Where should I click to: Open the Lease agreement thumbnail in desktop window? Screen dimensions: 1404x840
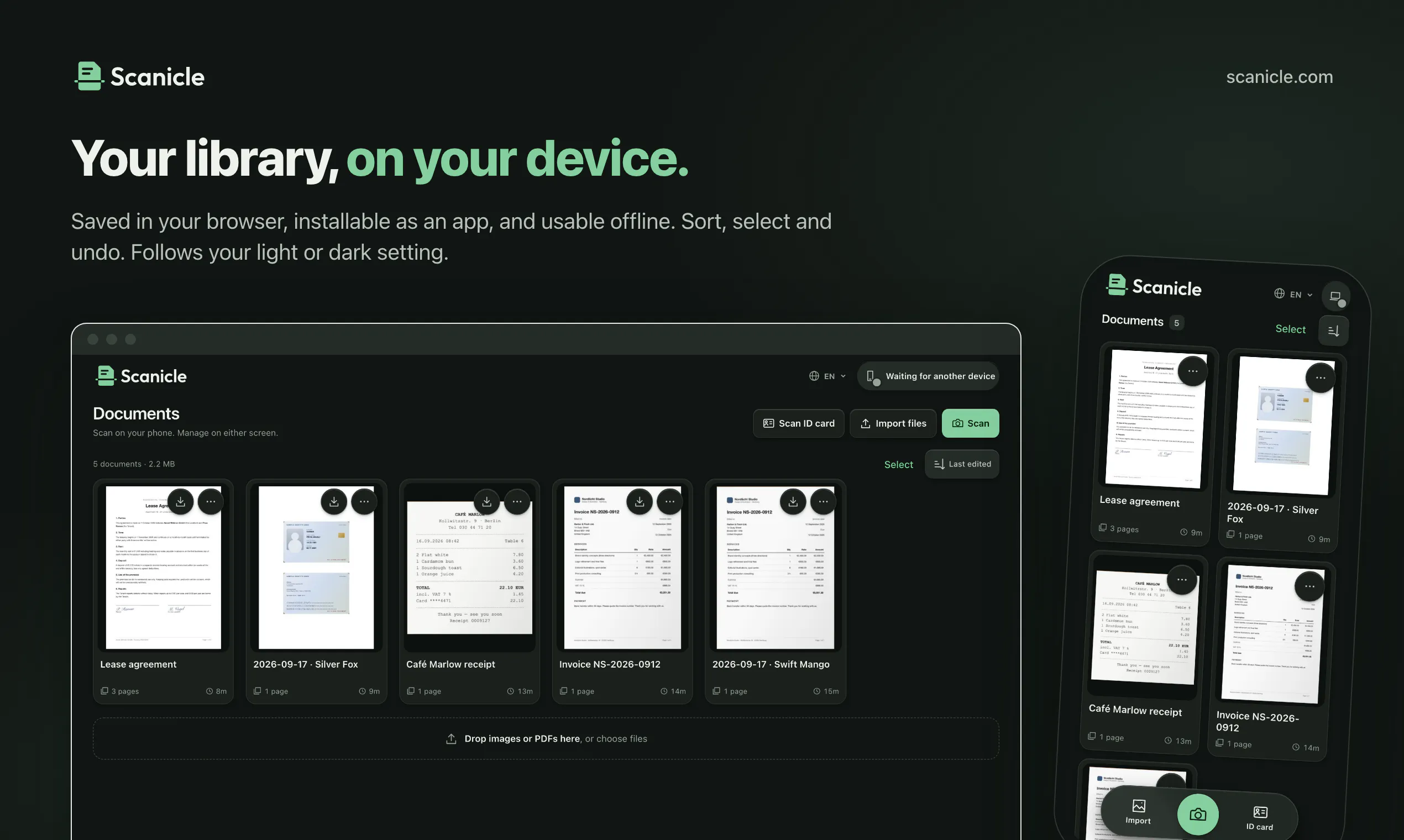163,568
